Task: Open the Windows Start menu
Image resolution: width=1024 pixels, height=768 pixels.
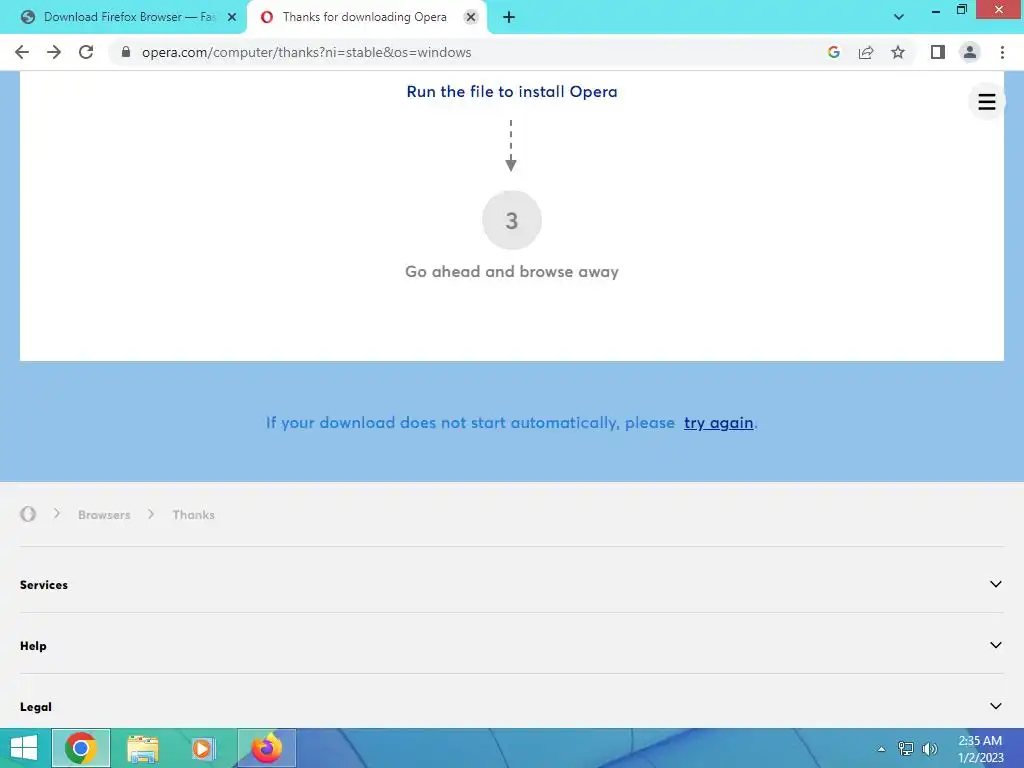Action: (24, 748)
